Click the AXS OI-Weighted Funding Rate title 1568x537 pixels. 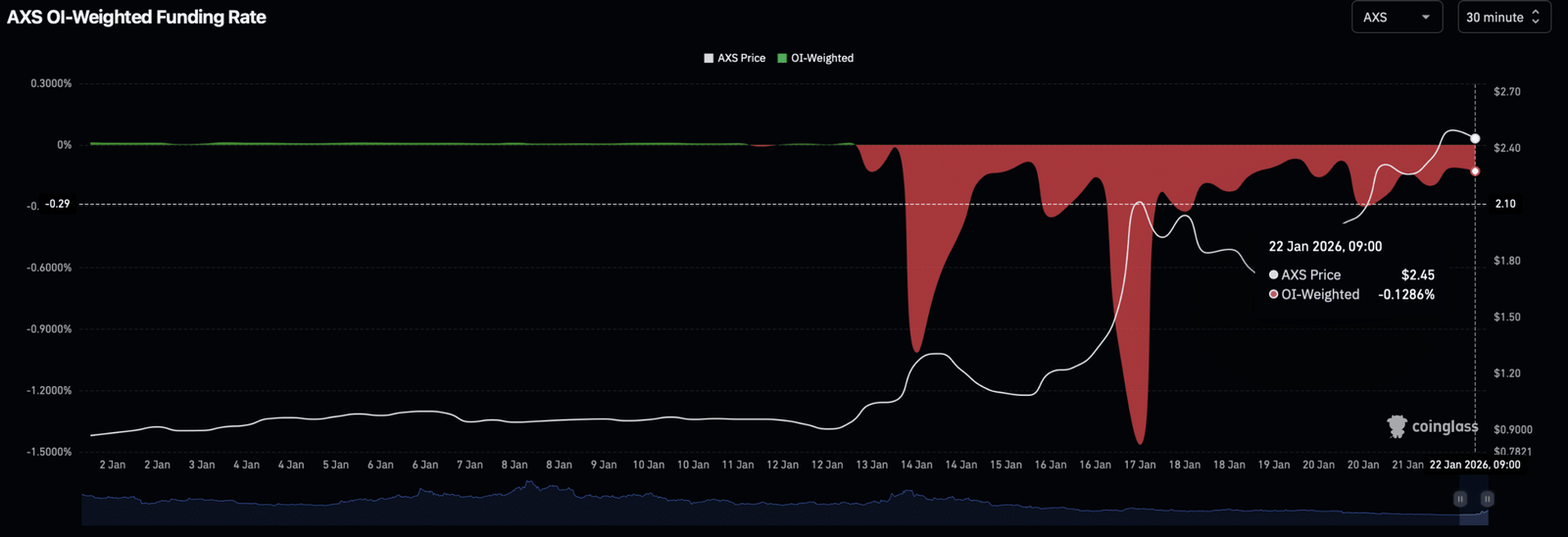pos(136,18)
